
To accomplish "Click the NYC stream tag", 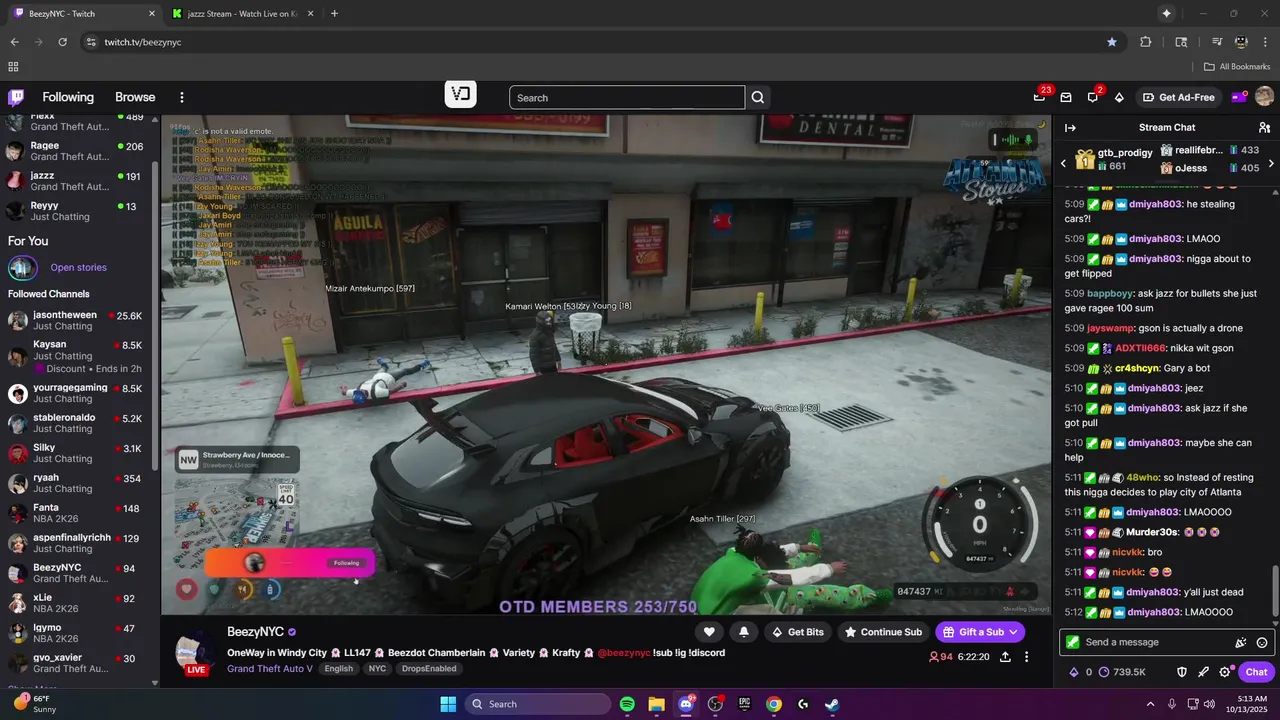I will (x=377, y=669).
